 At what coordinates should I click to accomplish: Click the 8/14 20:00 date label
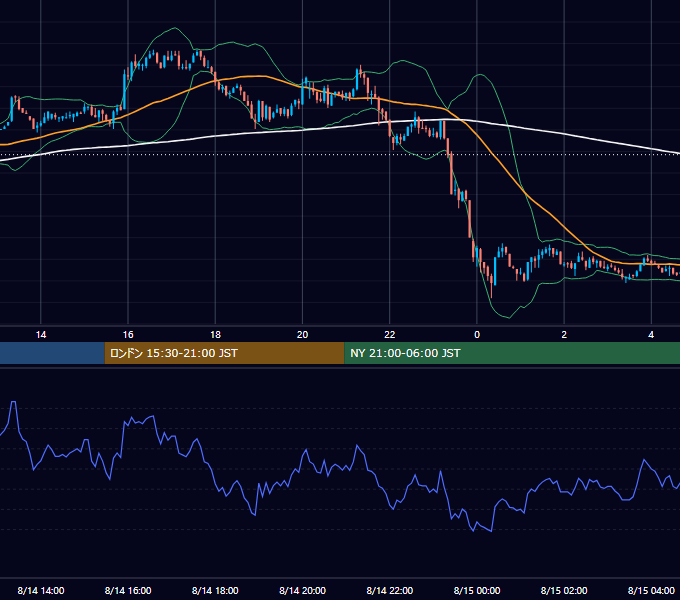302,590
